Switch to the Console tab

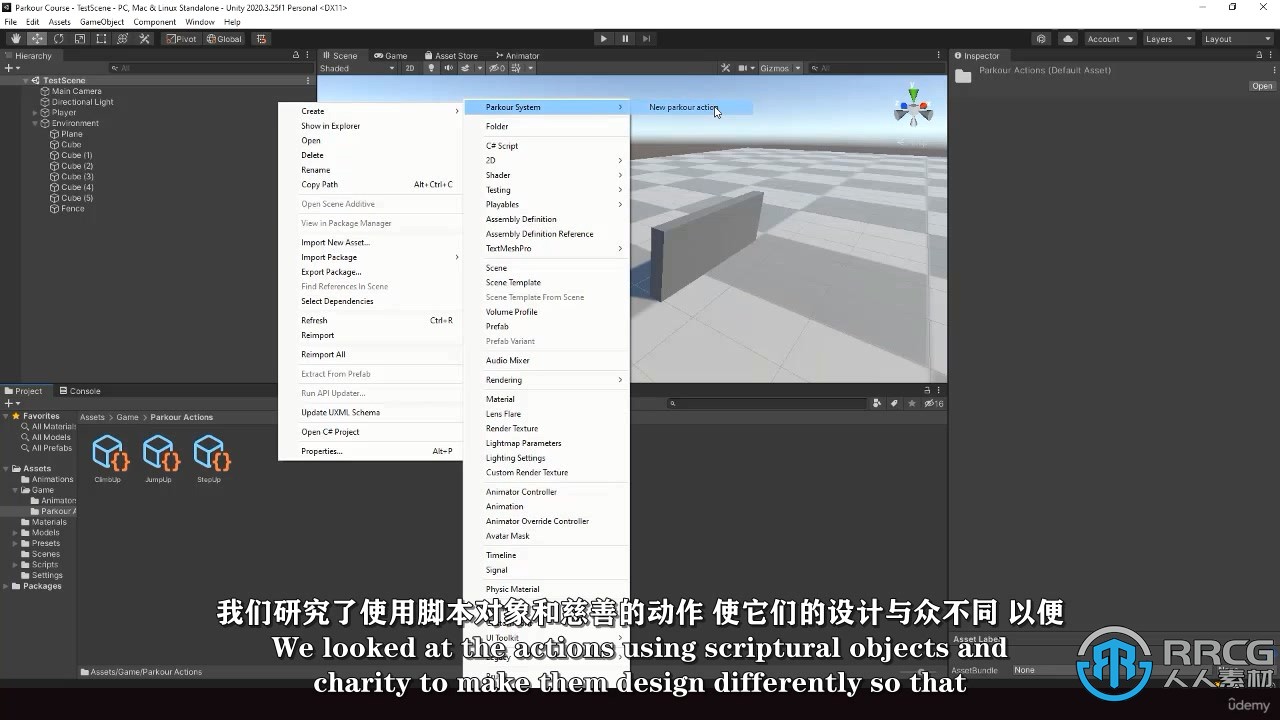(x=80, y=391)
